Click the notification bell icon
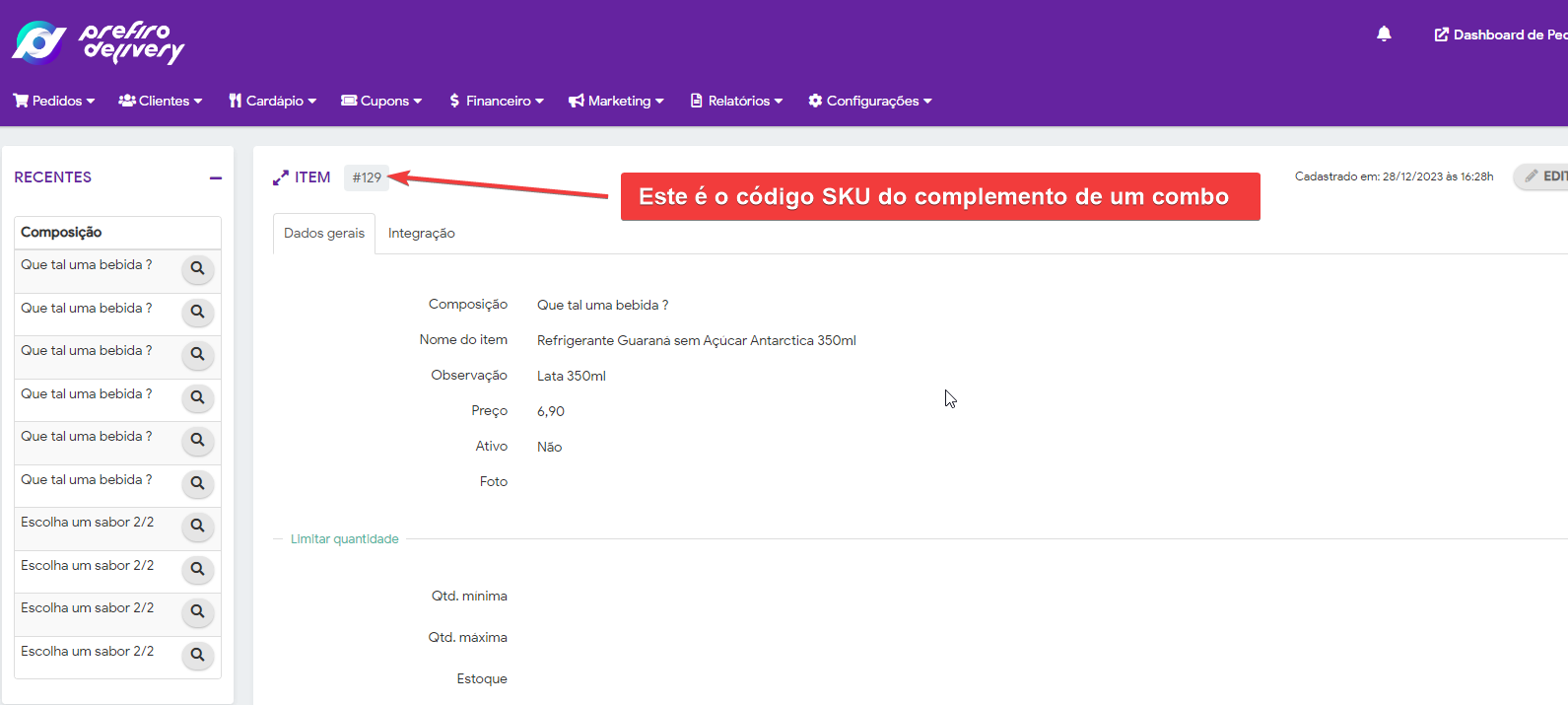 click(1384, 35)
